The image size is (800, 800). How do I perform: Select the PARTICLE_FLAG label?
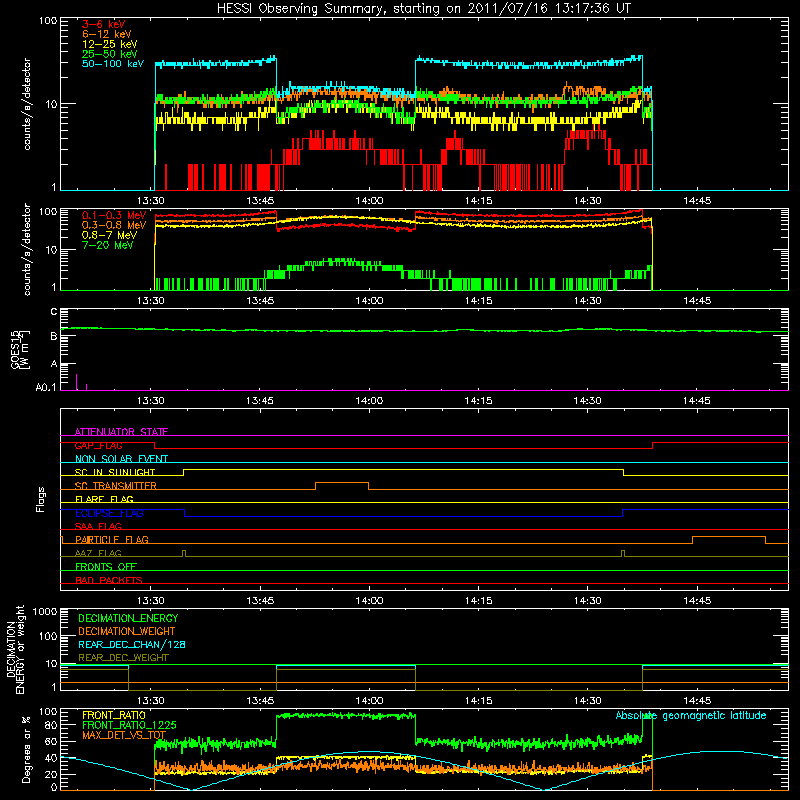[112, 539]
